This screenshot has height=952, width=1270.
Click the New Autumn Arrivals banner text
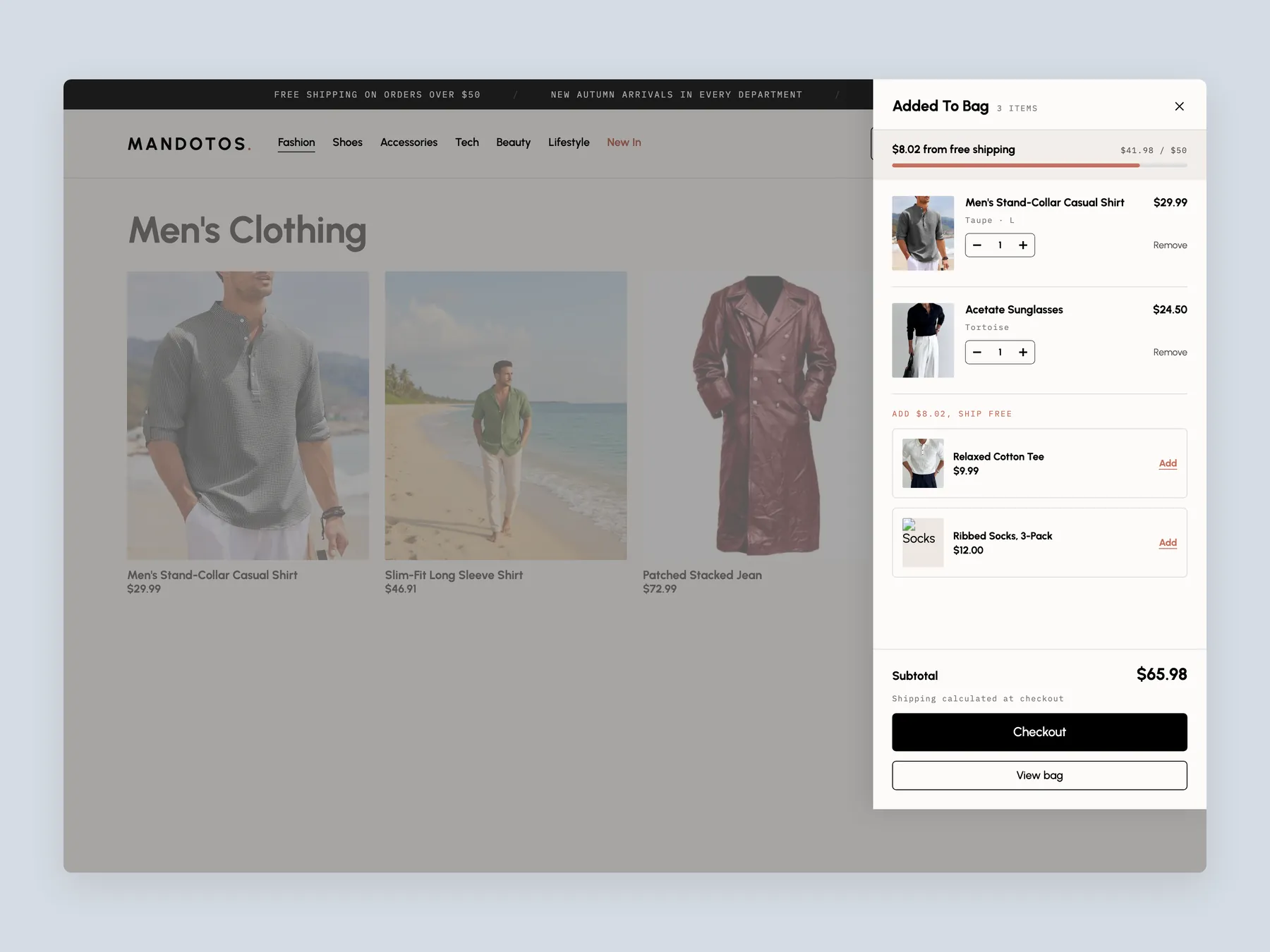pyautogui.click(x=676, y=94)
